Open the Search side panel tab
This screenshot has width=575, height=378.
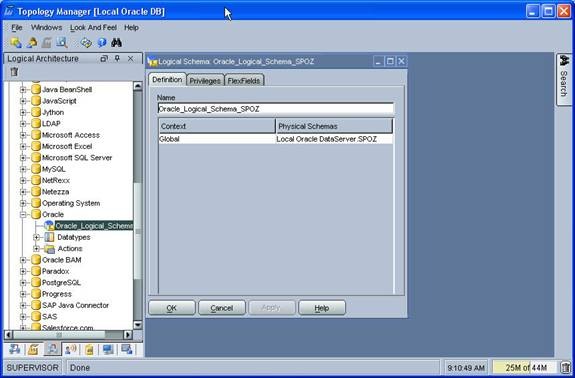[564, 80]
